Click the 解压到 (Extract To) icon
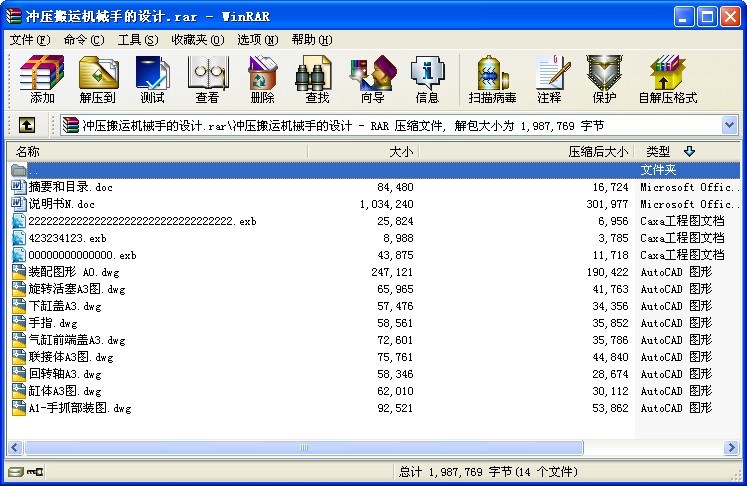The height and width of the screenshot is (486, 747). 97,79
